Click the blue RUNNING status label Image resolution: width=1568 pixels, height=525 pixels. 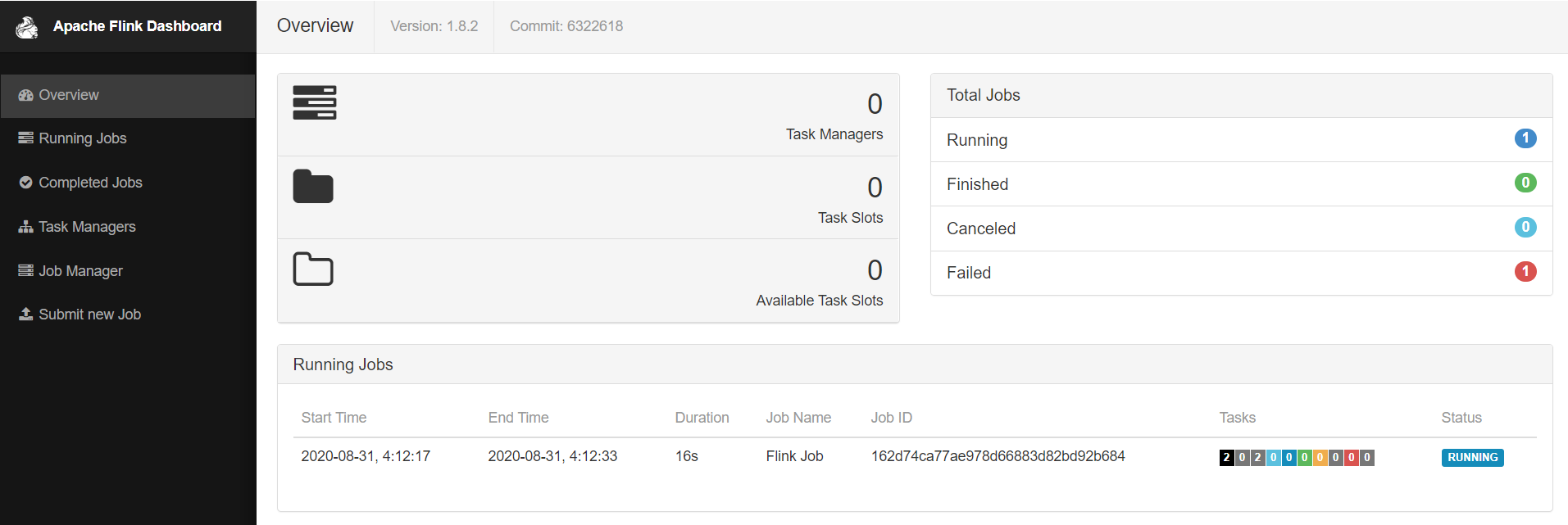coord(1472,458)
